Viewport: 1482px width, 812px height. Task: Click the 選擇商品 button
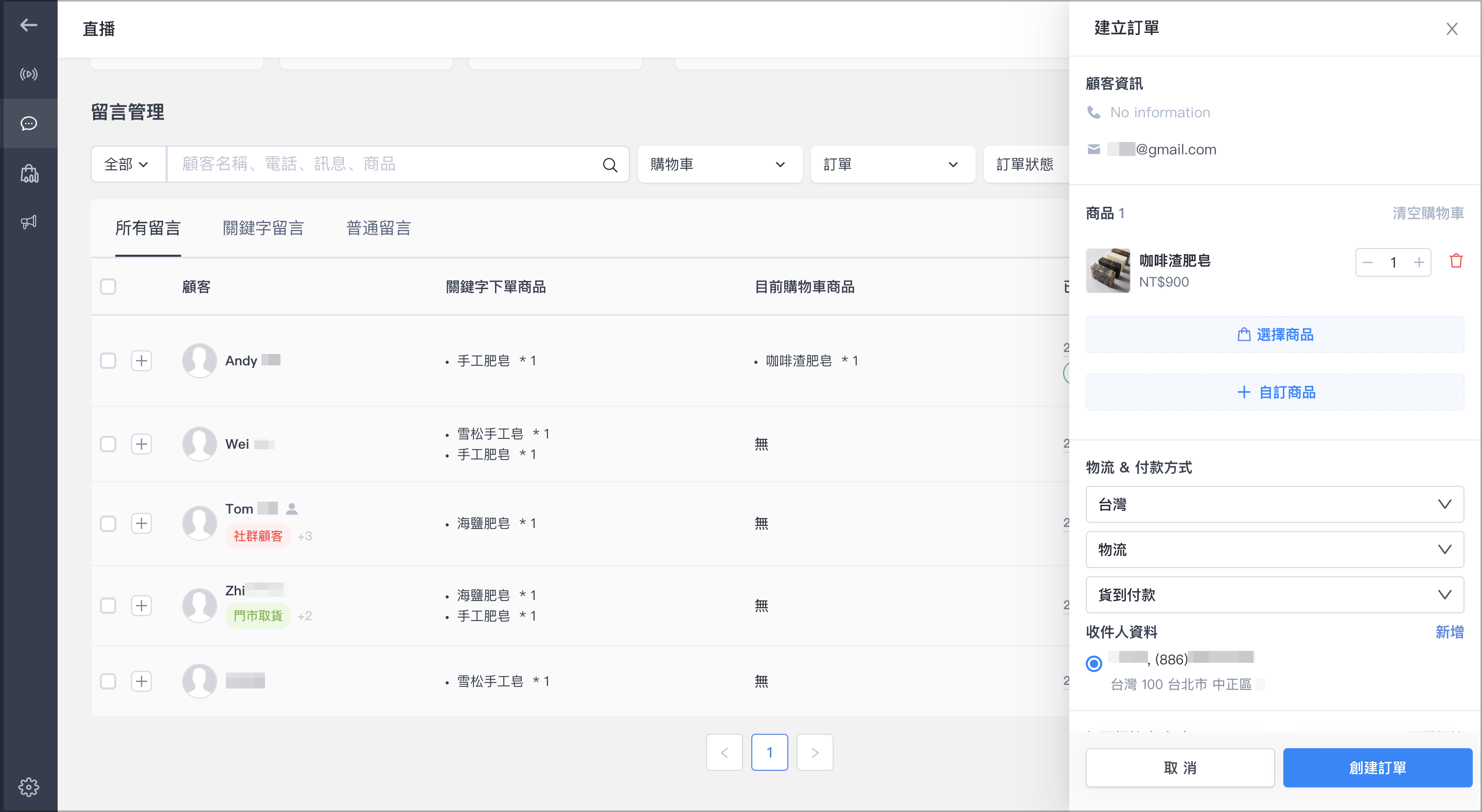(1274, 334)
